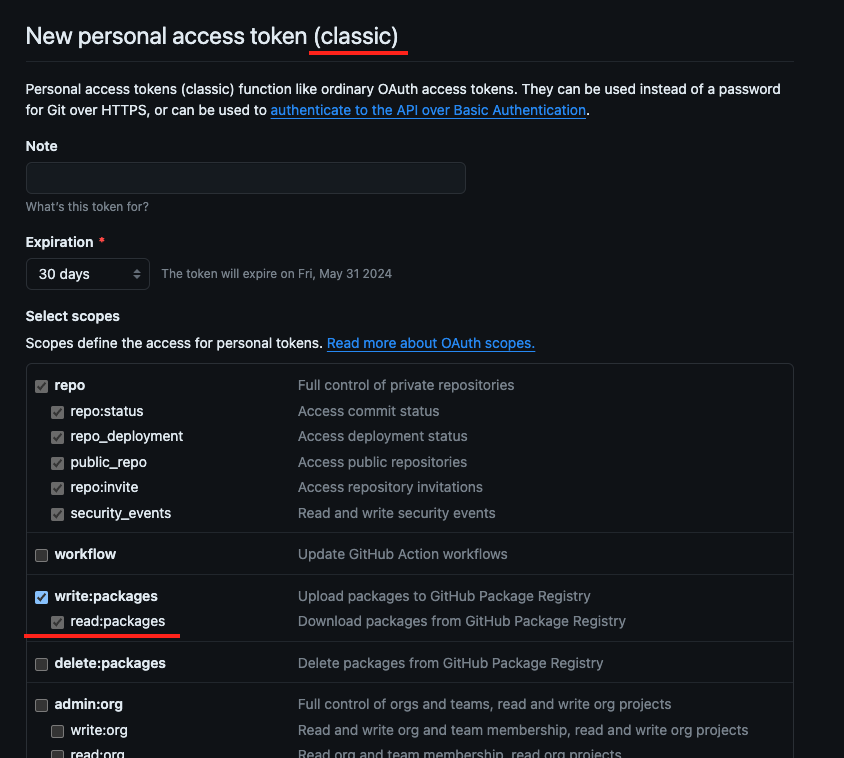Click the workflow scope label
The width and height of the screenshot is (844, 758).
85,554
